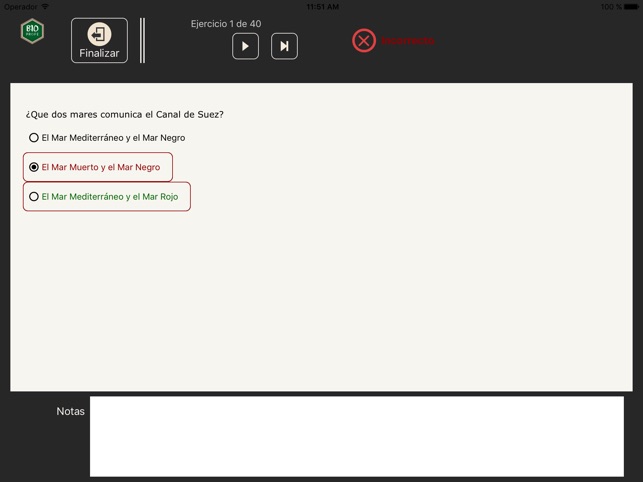The width and height of the screenshot is (643, 482).
Task: Click the 'Ejercicio 1 de 40' counter label
Action: [226, 24]
